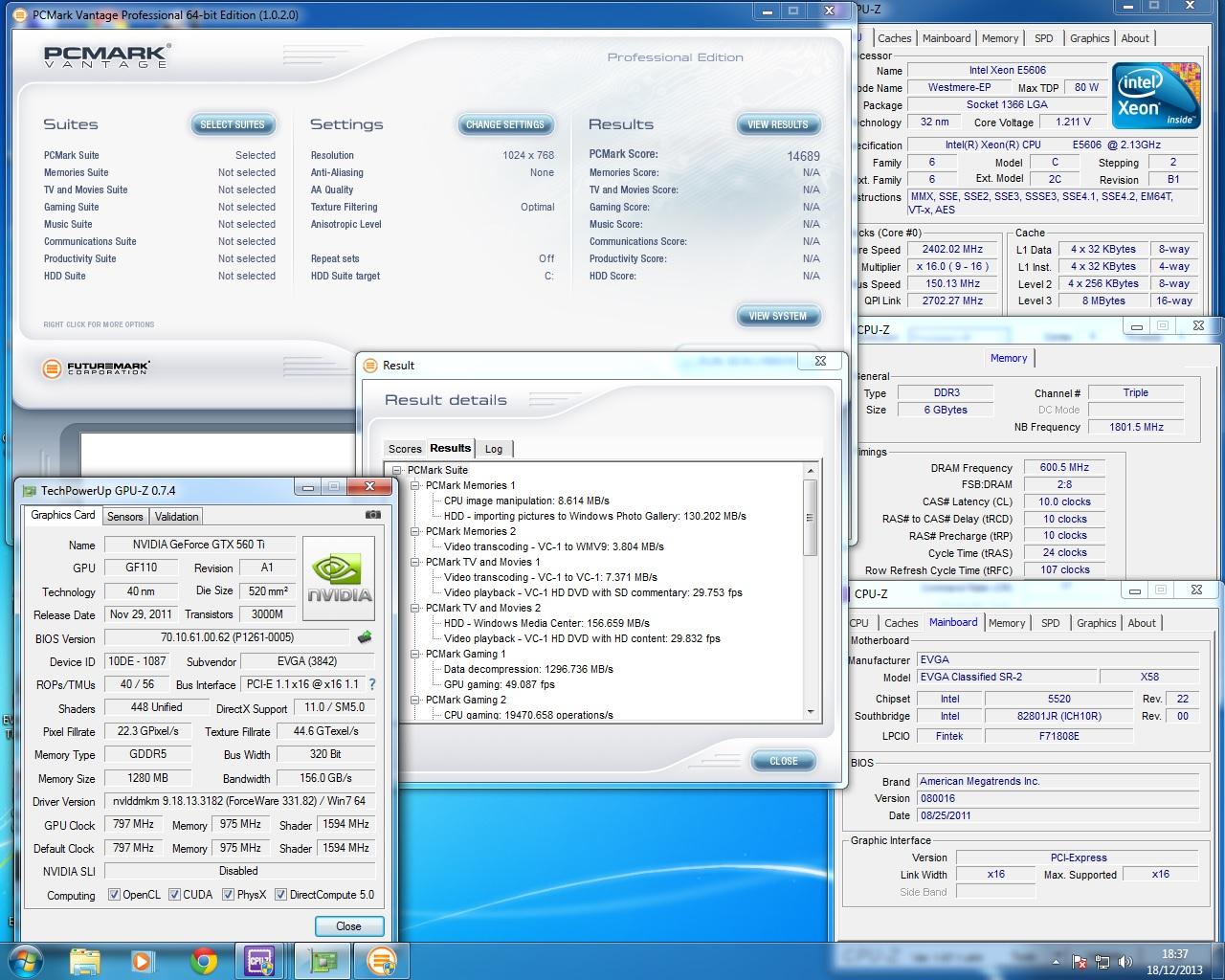Open Google Chrome from the taskbar

point(203,961)
